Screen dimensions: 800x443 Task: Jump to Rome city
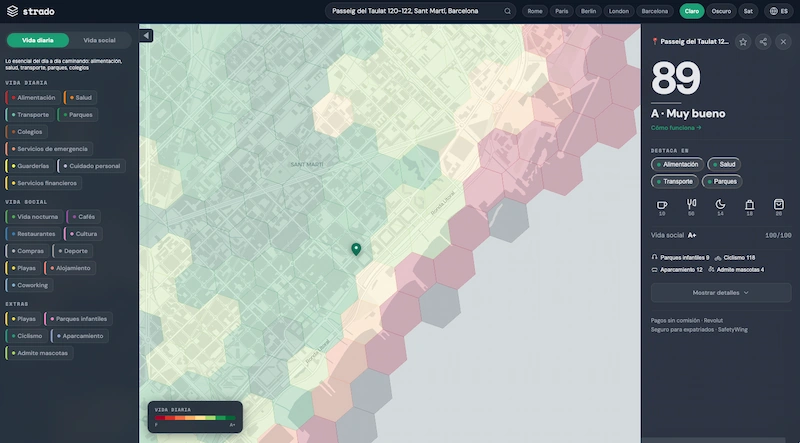tap(535, 11)
